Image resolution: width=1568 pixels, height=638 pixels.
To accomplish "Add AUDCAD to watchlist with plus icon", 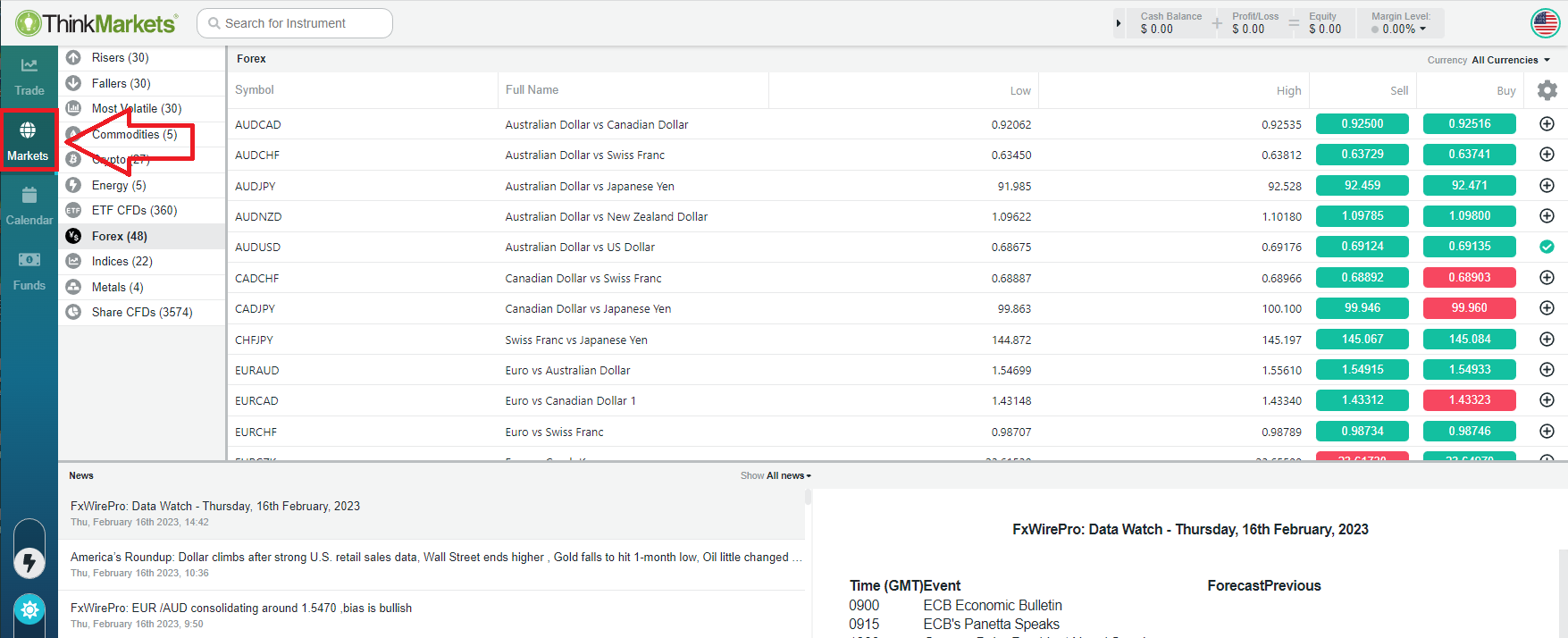I will pos(1547,124).
